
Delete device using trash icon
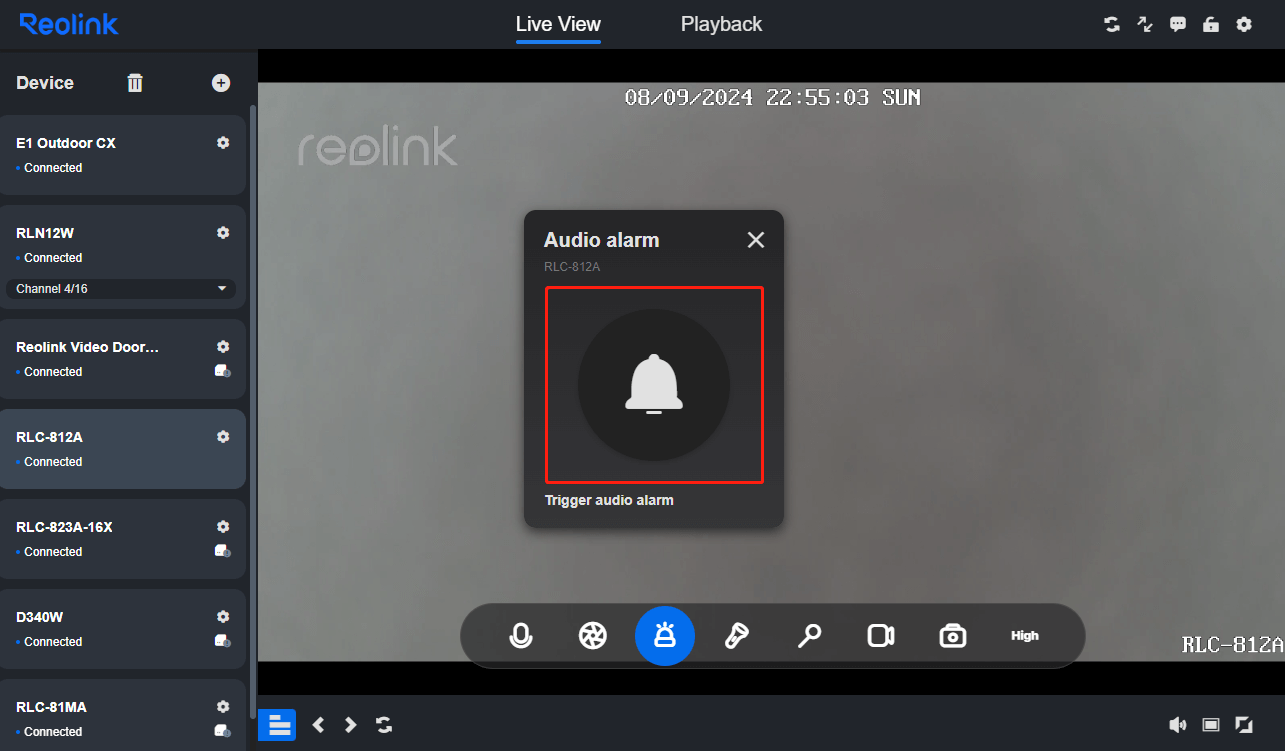pyautogui.click(x=135, y=83)
